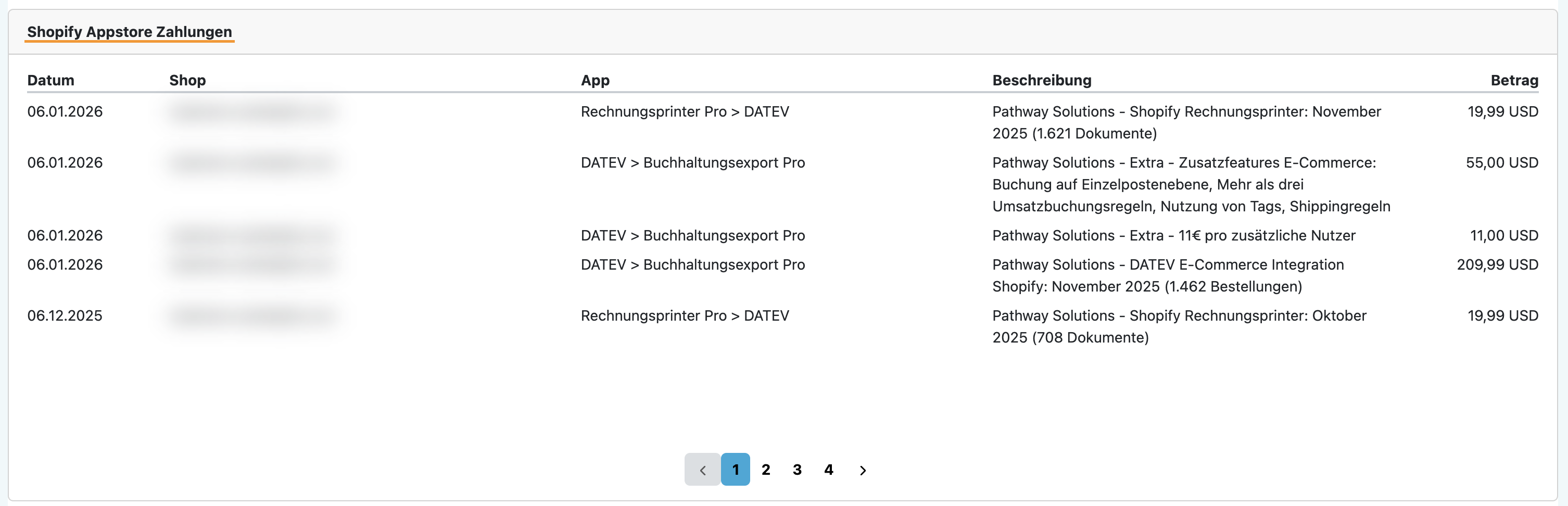Open the Shopify Appstore Zahlungen tab
Screen dimensions: 1568x506
tap(129, 32)
